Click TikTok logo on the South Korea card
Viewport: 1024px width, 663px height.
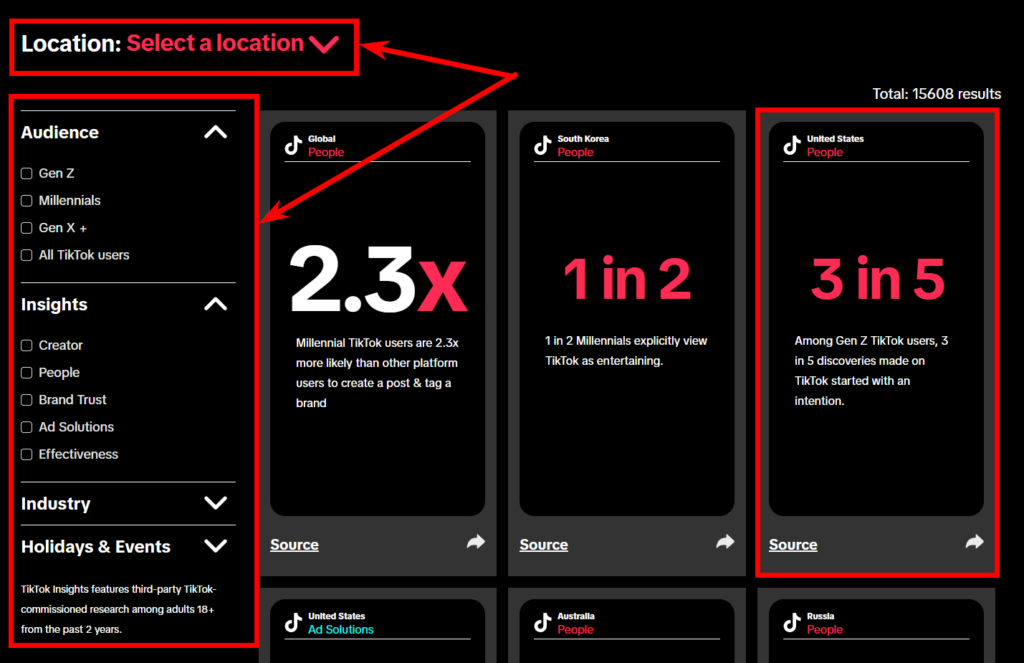pyautogui.click(x=543, y=145)
